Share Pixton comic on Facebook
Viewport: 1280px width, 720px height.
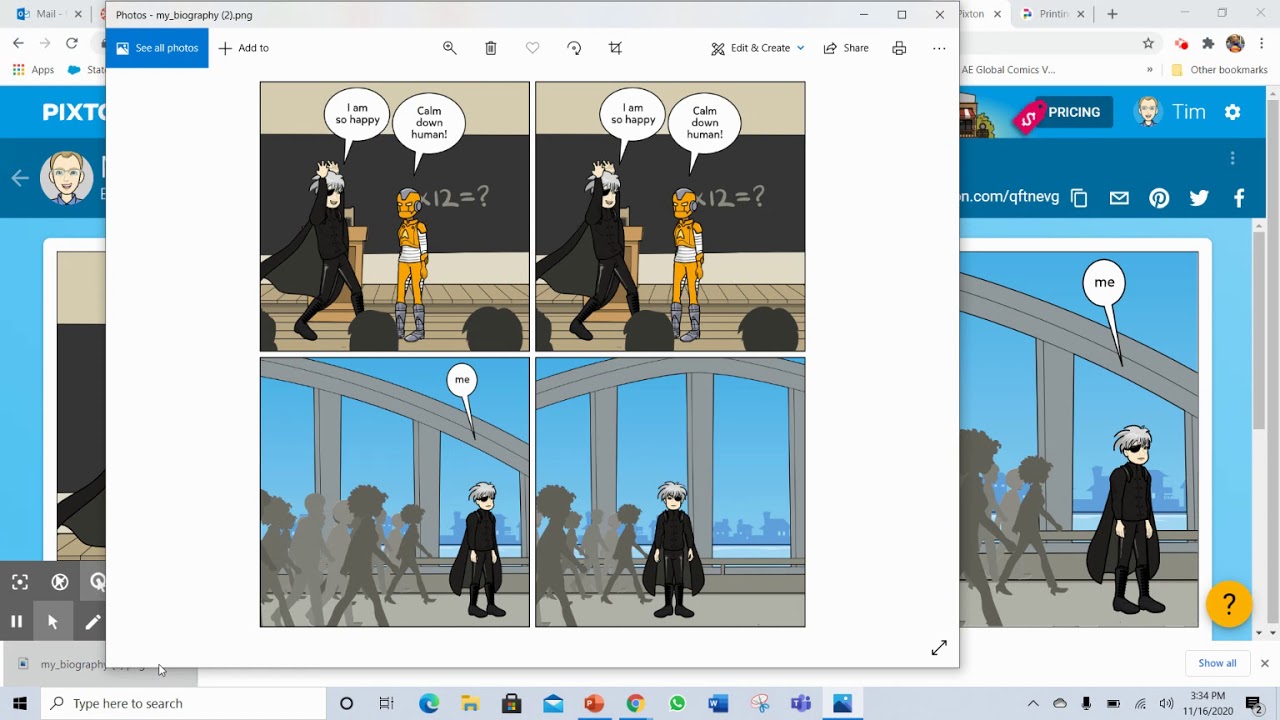1239,198
